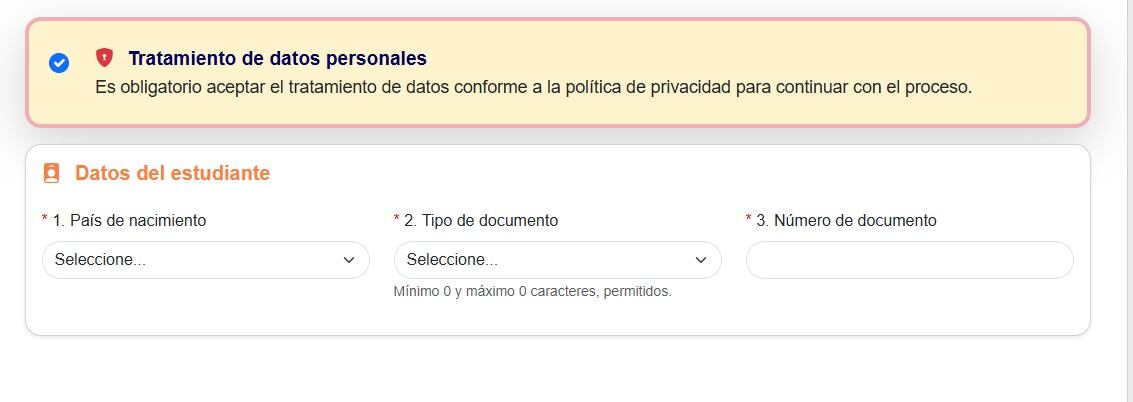Focus the Número de documento input field
The image size is (1133, 402).
pos(909,260)
